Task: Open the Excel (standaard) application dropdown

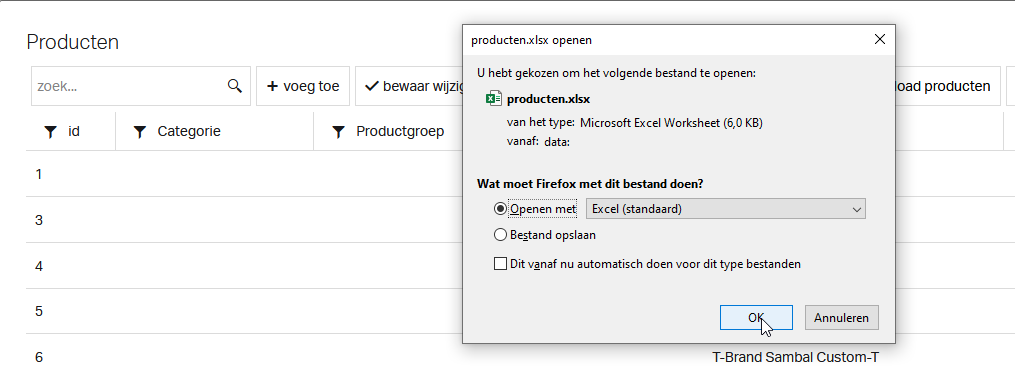Action: [x=725, y=209]
